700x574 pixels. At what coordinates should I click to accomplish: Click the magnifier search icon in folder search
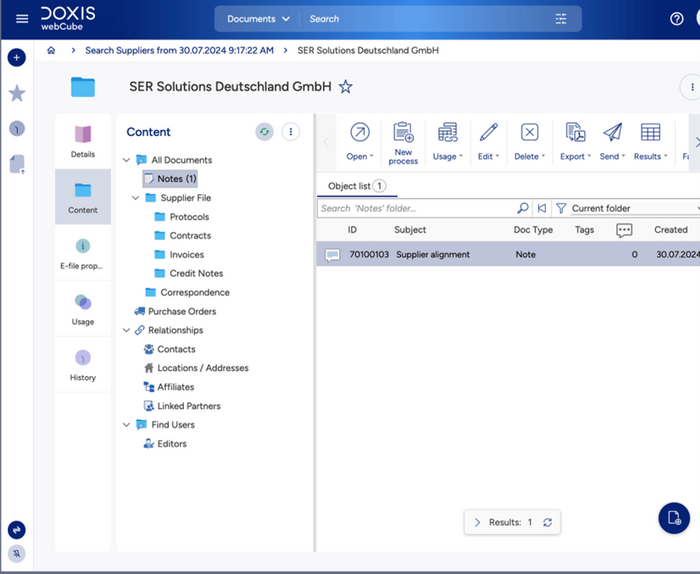click(523, 208)
